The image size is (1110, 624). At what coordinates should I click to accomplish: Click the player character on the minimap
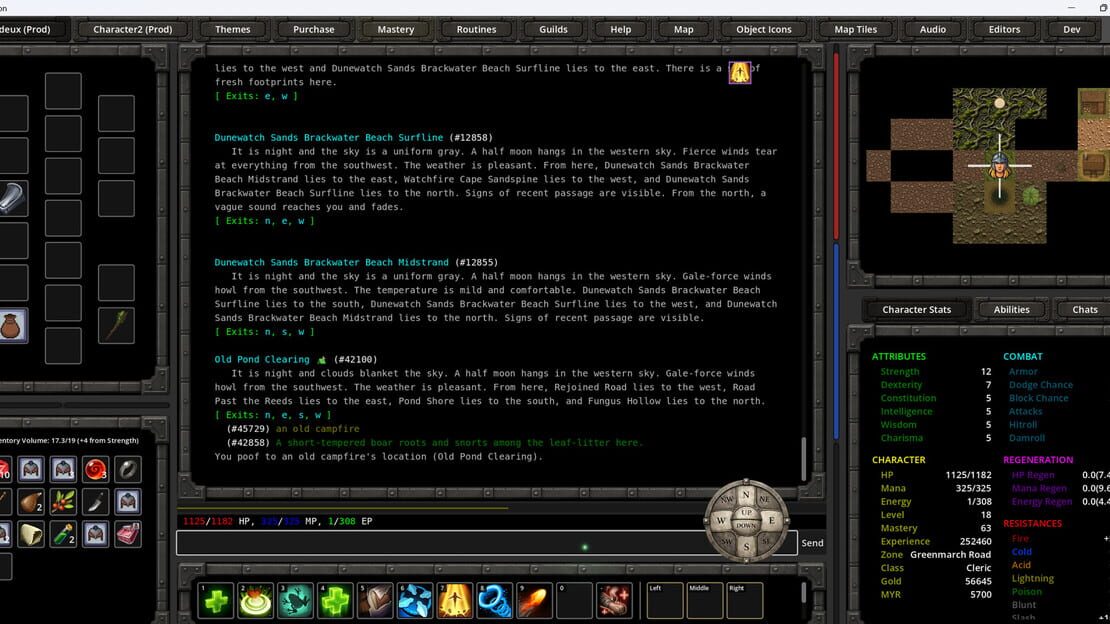point(999,165)
